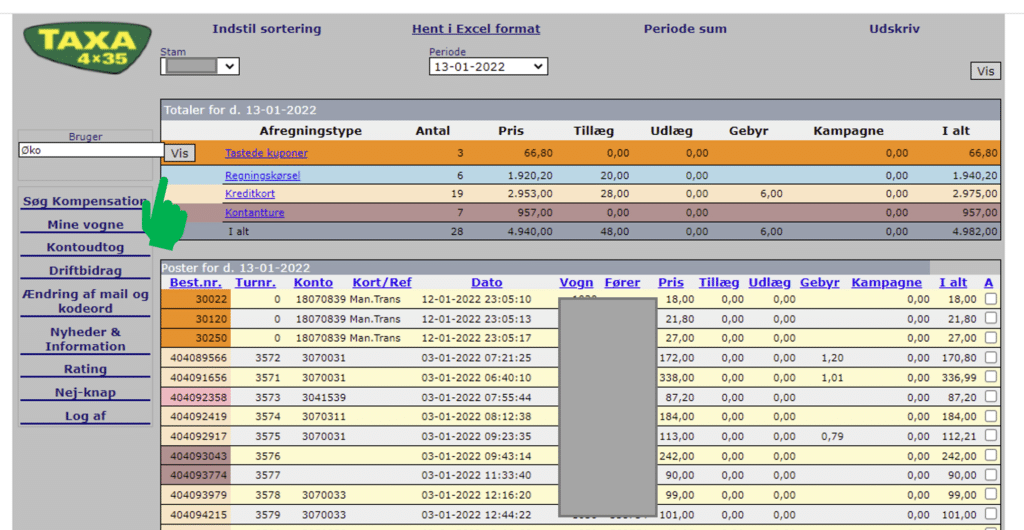Tick checkbox for order 404089566

click(x=991, y=357)
